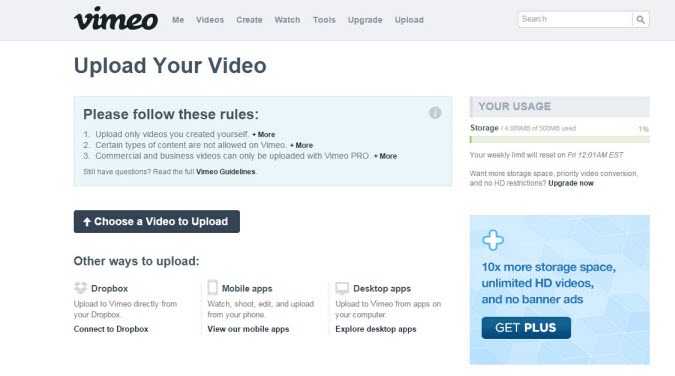Go to Upload in the top navigation
The image size is (675, 376).
point(409,20)
